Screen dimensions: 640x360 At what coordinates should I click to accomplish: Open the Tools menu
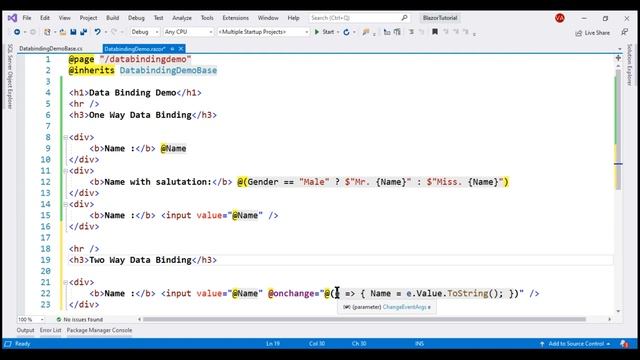click(x=207, y=18)
